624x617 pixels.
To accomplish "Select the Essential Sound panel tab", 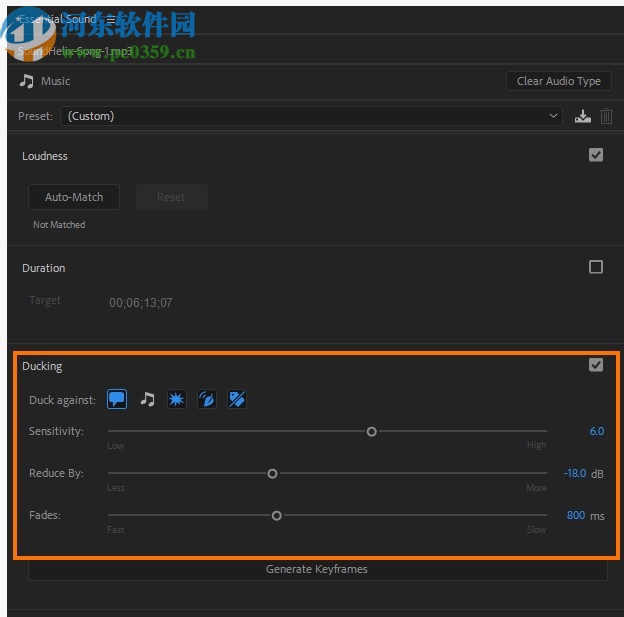I will (57, 19).
